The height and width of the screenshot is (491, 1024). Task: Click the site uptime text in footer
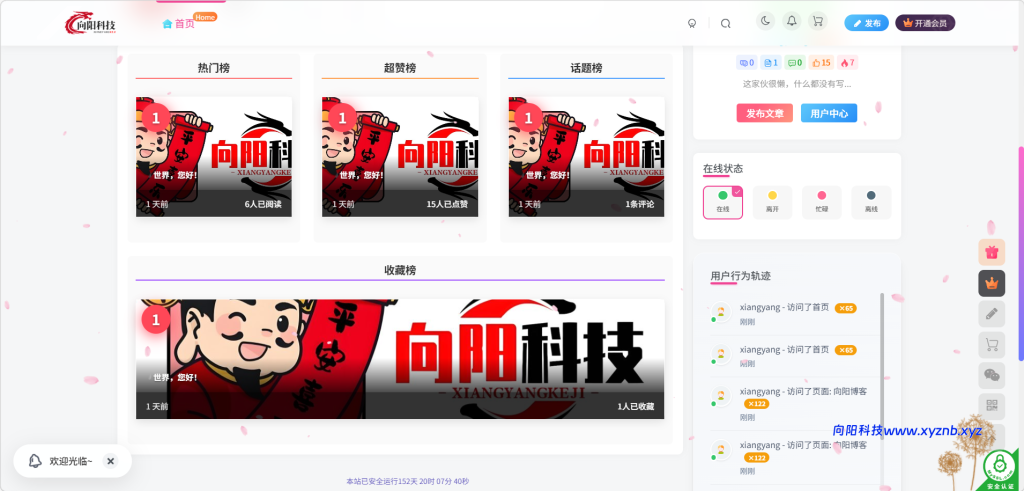pos(408,481)
